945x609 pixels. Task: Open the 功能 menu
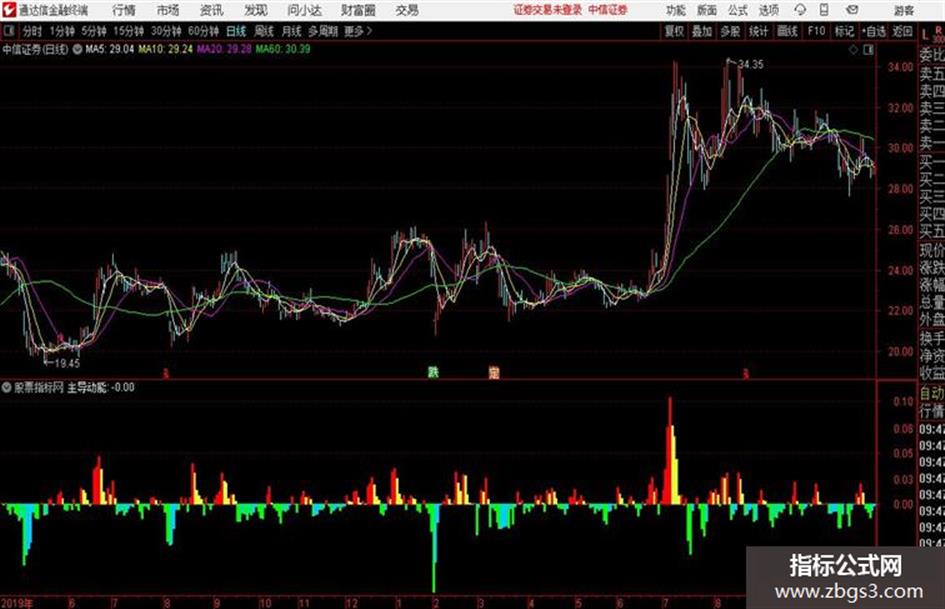pyautogui.click(x=676, y=10)
